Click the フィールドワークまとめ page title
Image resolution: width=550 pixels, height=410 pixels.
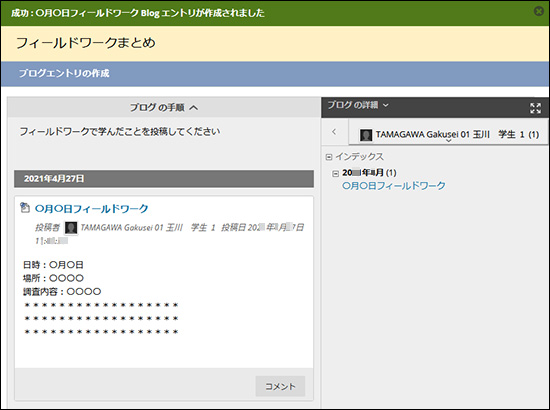86,43
